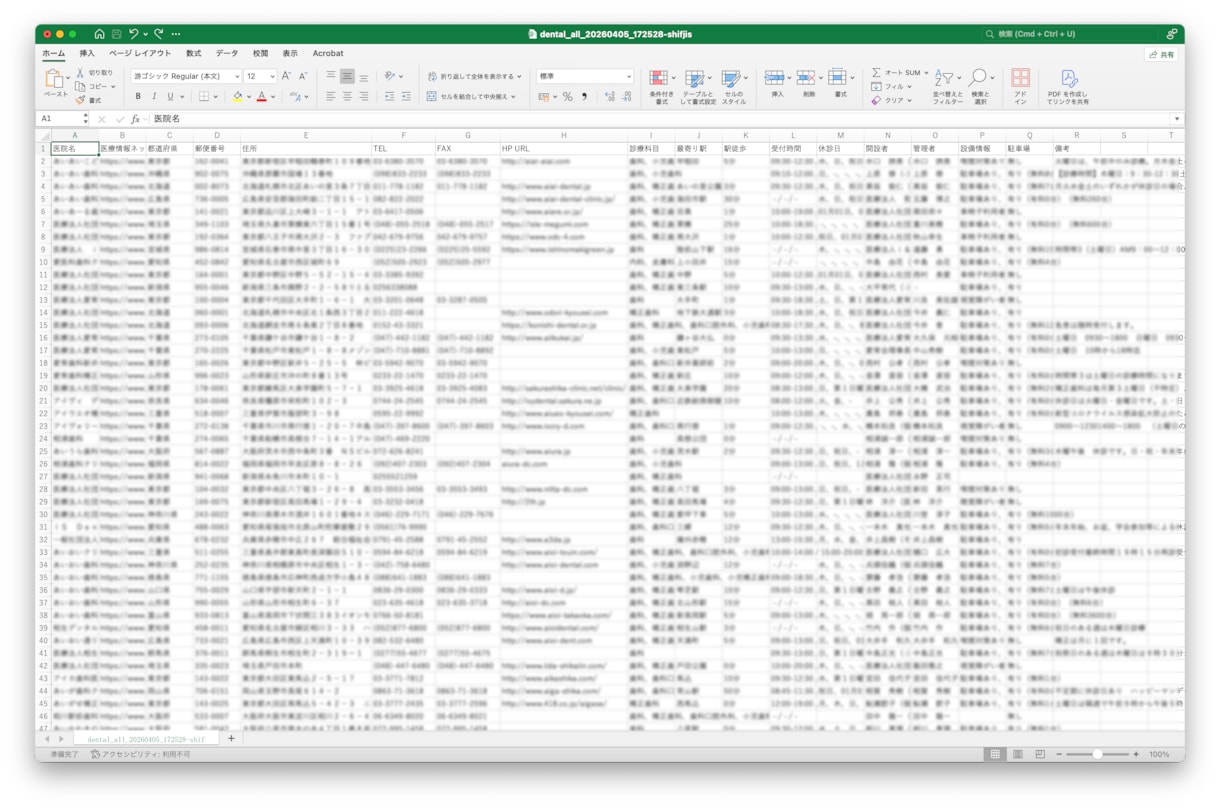Image resolution: width=1220 pixels, height=808 pixels.
Task: Switch to the 挿入 ribbon tab
Action: point(87,54)
